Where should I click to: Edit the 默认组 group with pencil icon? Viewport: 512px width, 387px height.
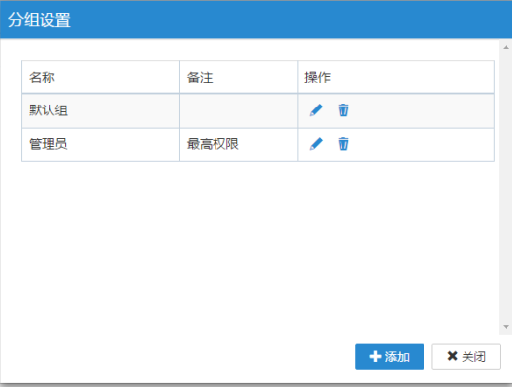coord(316,110)
